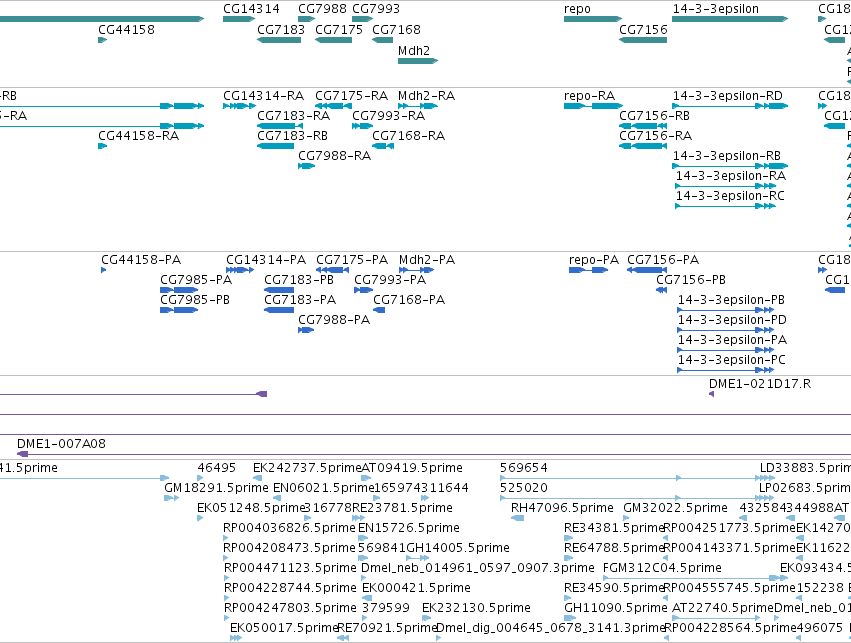Click protein Mdh2-PA
Image resolution: width=851 pixels, height=643 pixels.
point(416,270)
